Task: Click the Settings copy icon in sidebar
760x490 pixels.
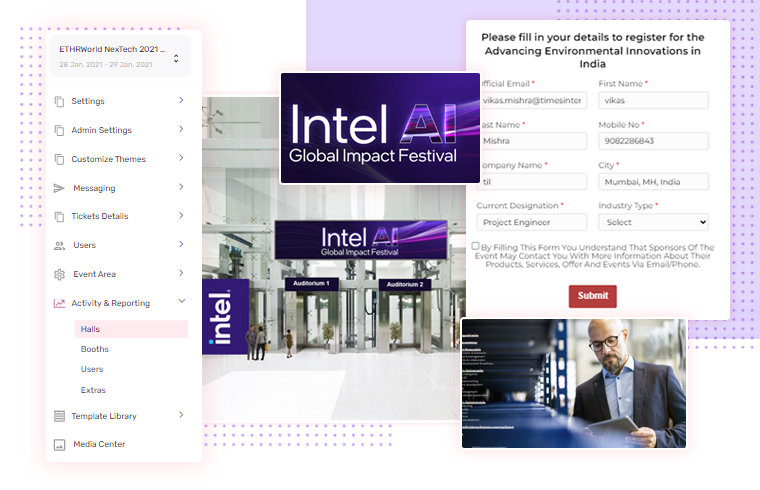Action: (x=59, y=101)
